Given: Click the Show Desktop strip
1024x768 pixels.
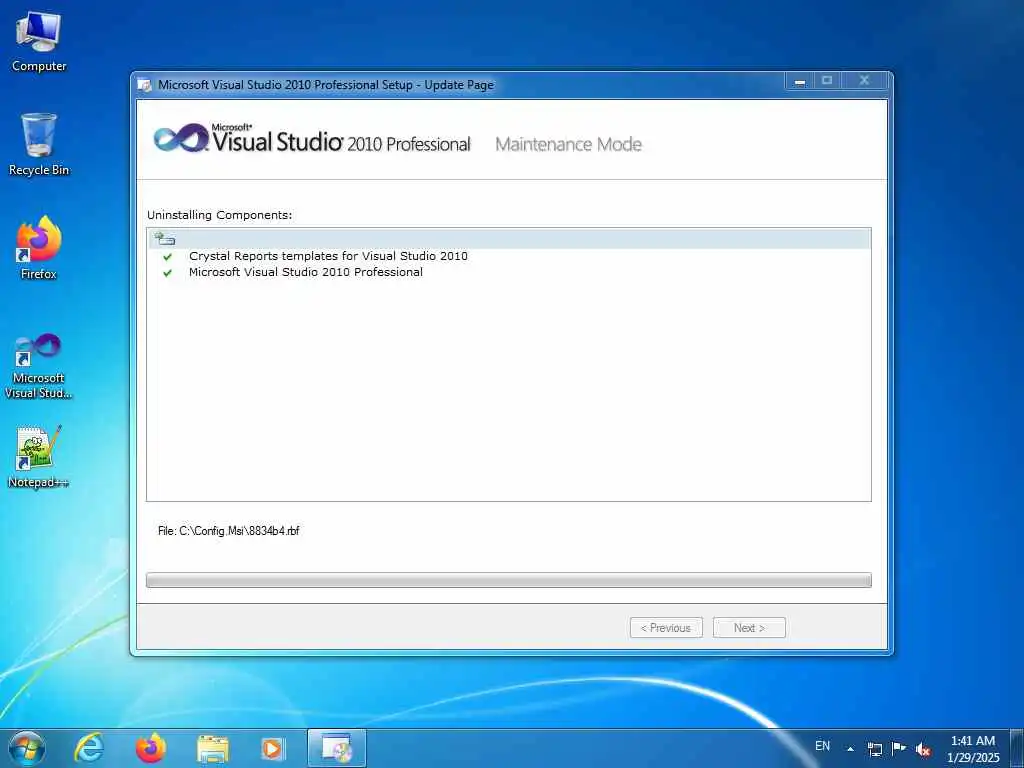Looking at the screenshot, I should click(x=1016, y=749).
